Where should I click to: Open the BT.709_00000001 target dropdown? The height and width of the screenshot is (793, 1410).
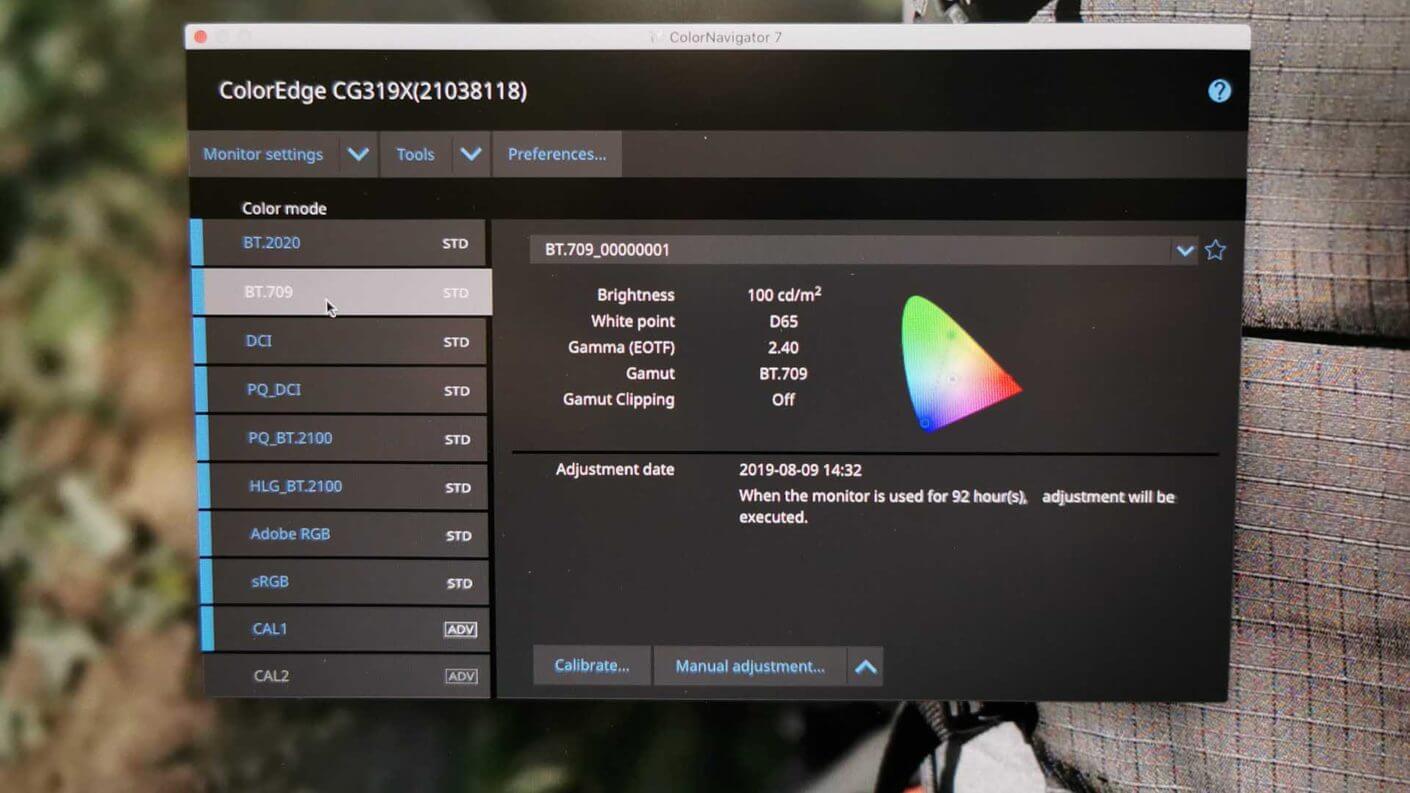click(x=1185, y=250)
